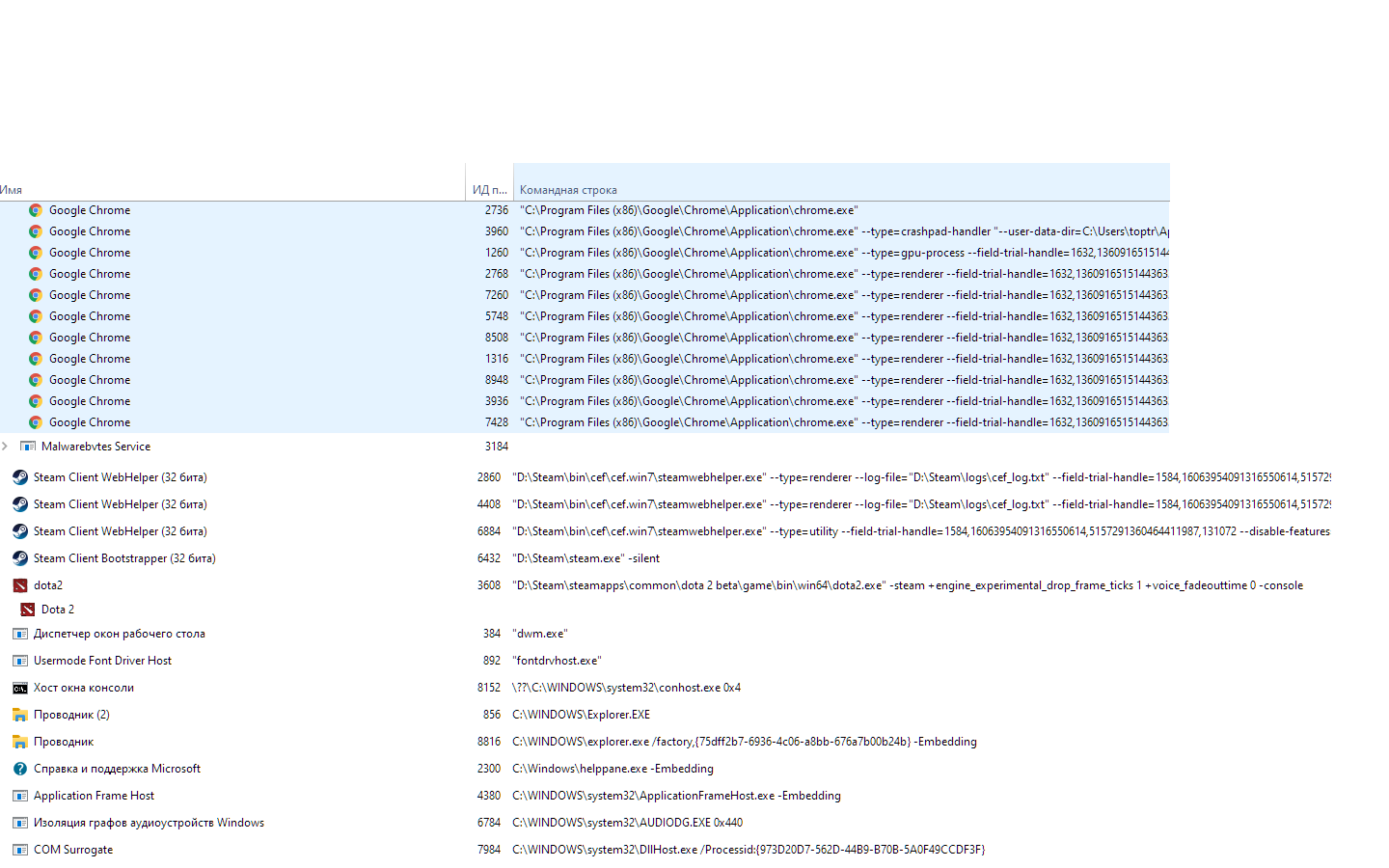Screen dimensions: 1389x868
Task: Click the Диспетчер окон рабочего стола icon
Action: coord(20,634)
